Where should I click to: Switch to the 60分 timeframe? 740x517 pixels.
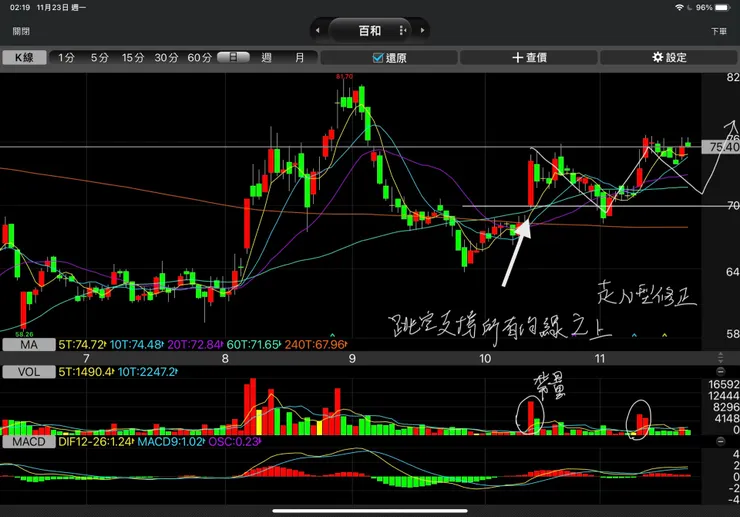click(x=199, y=58)
